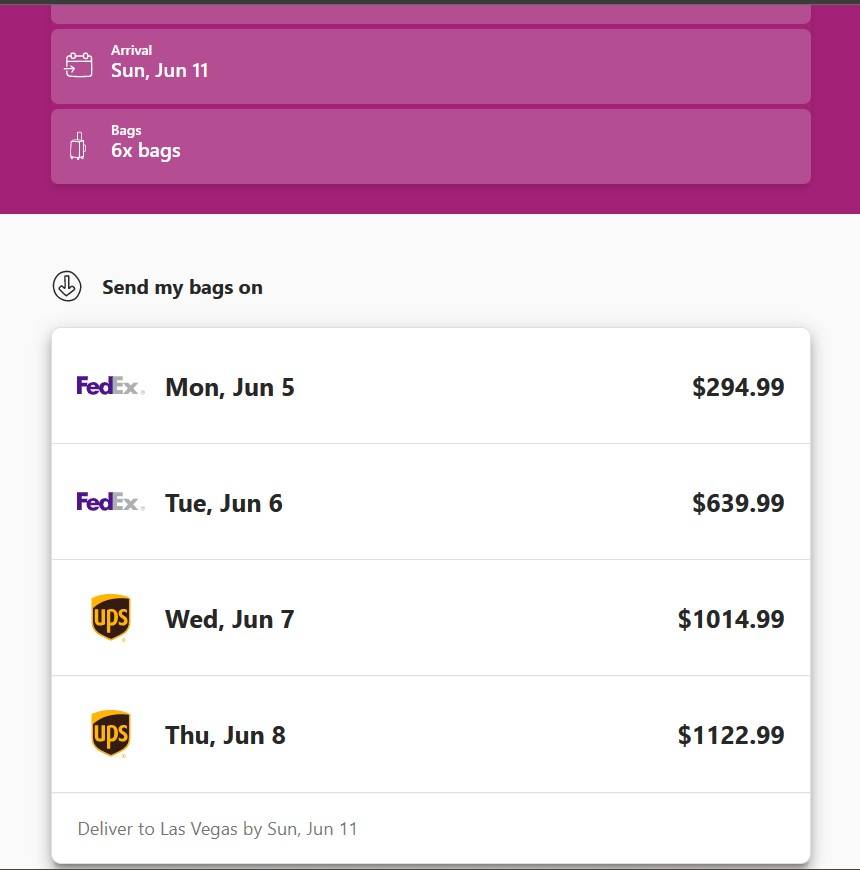Image resolution: width=860 pixels, height=870 pixels.
Task: Click the UPS logo for Wed, Jun 7
Action: coord(110,618)
